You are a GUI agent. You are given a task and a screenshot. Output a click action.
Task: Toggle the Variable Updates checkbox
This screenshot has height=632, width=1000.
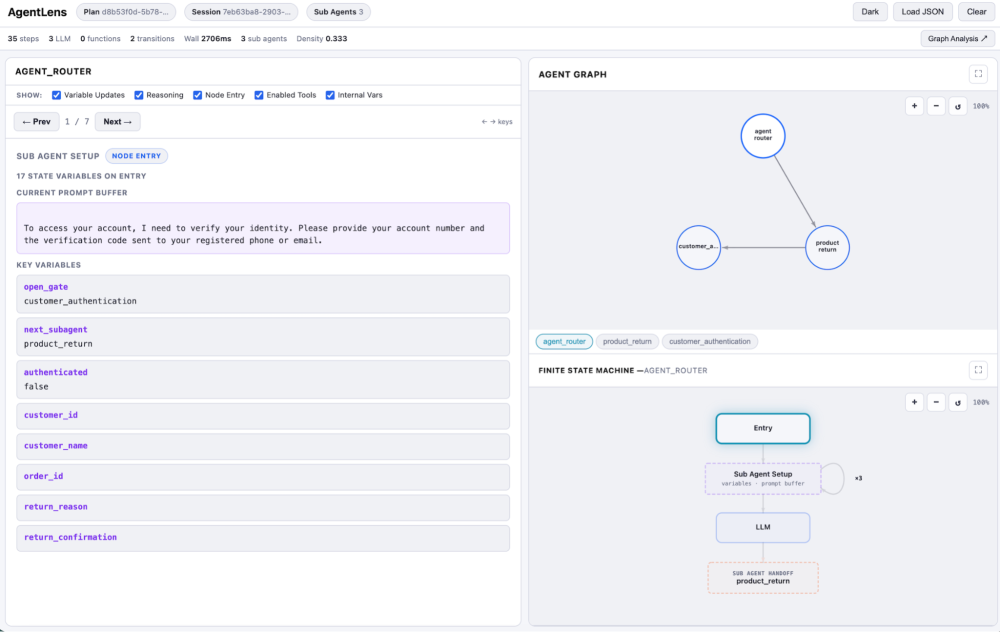(x=56, y=95)
